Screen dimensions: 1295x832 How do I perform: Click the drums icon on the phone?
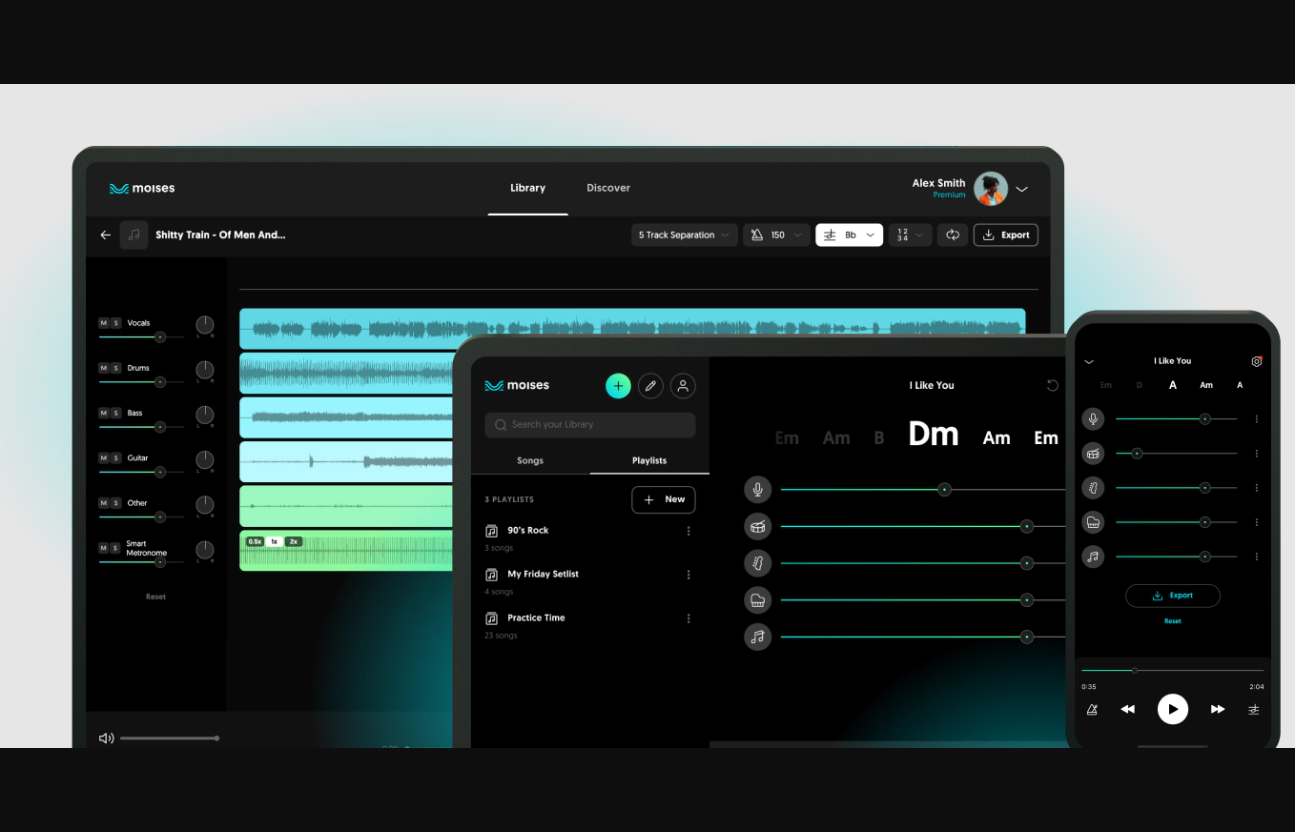pyautogui.click(x=1093, y=453)
